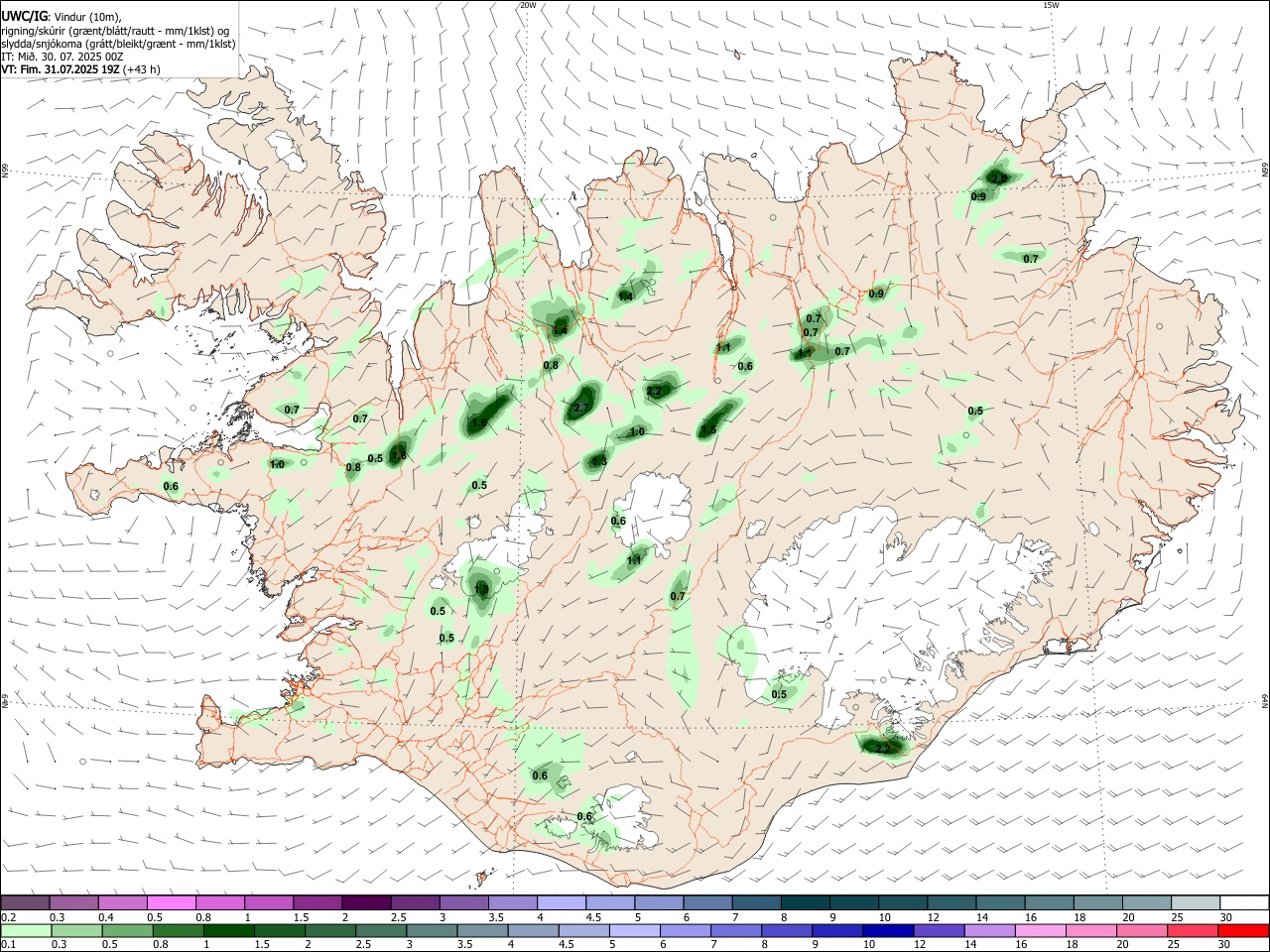The height and width of the screenshot is (952, 1270).
Task: Pick the darkest purple top-row swatch between 2 and 2.5
Action: coord(365,902)
